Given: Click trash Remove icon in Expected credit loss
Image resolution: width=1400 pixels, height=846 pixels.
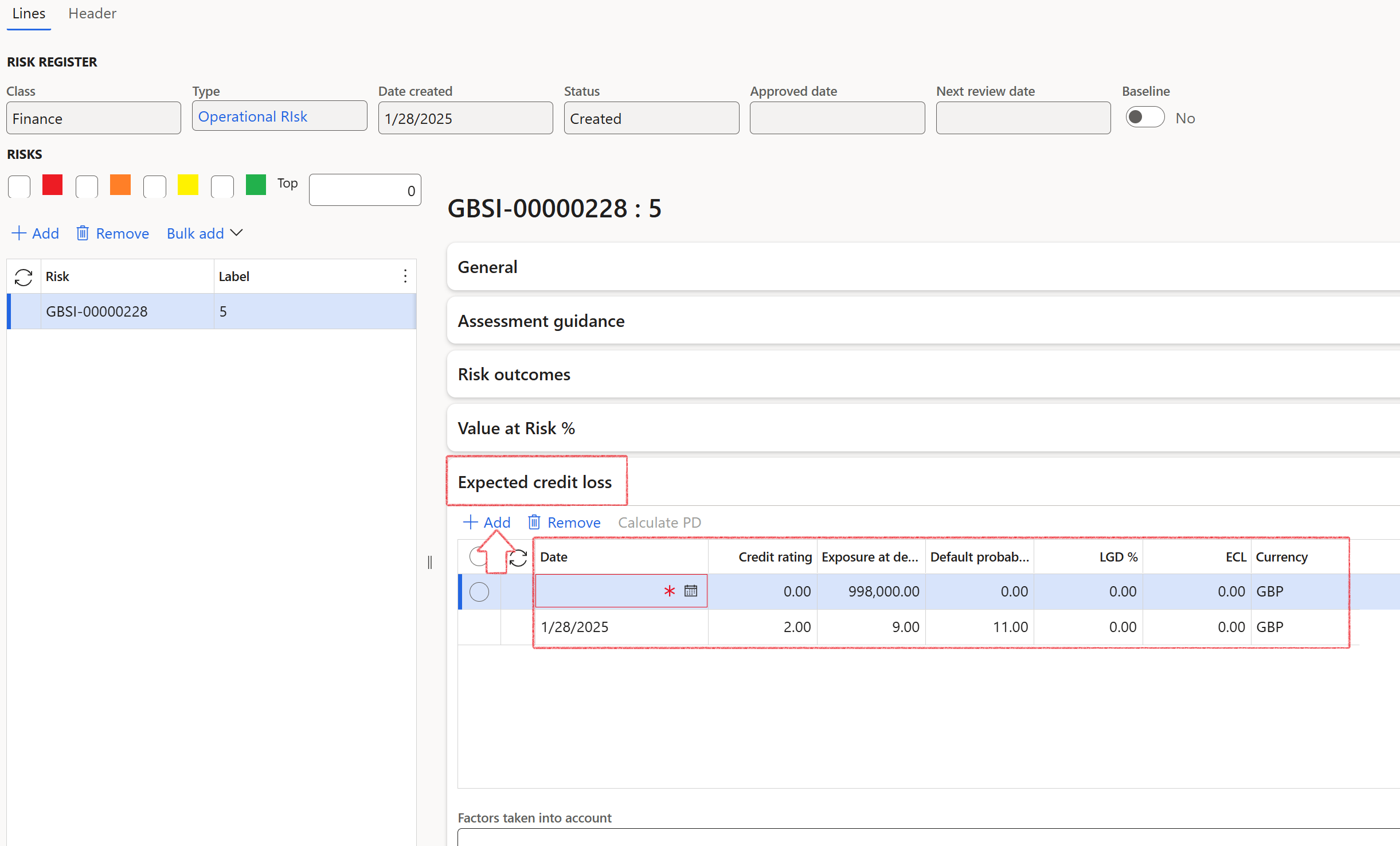Looking at the screenshot, I should tap(534, 523).
